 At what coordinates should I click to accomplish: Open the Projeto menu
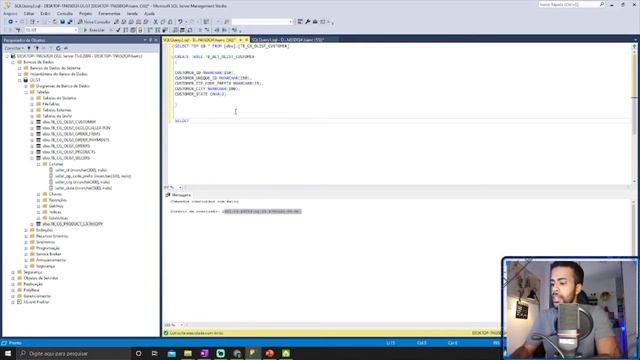[x=85, y=13]
